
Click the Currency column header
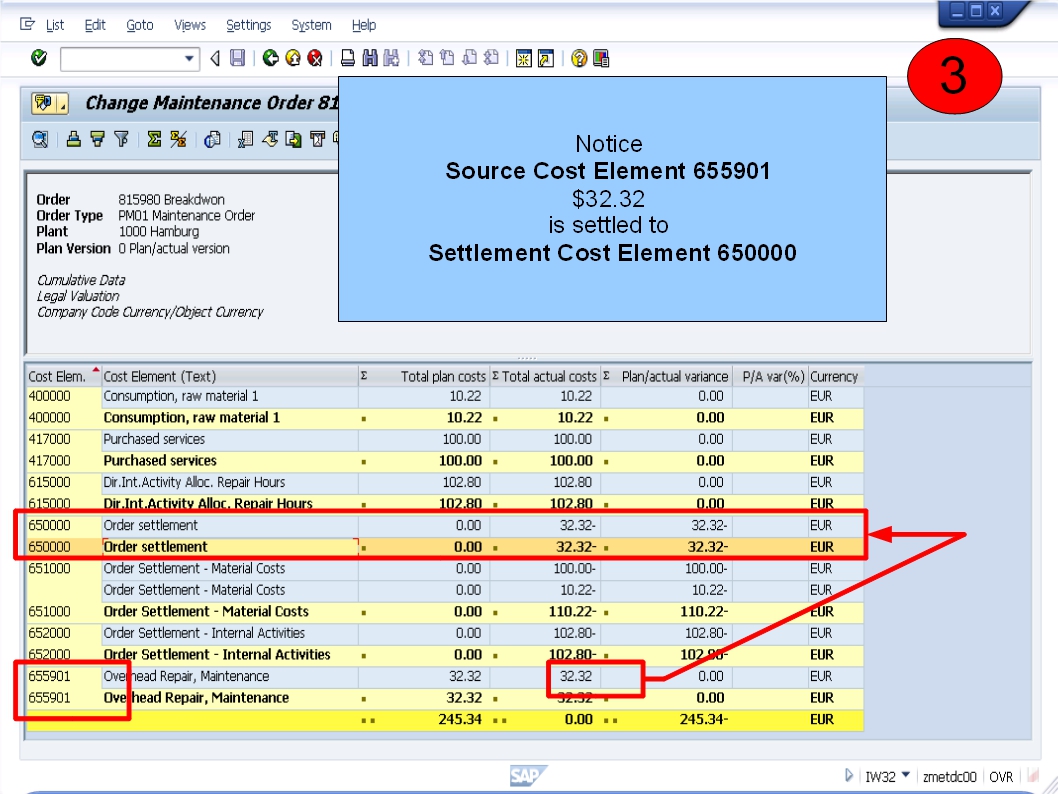coord(835,376)
